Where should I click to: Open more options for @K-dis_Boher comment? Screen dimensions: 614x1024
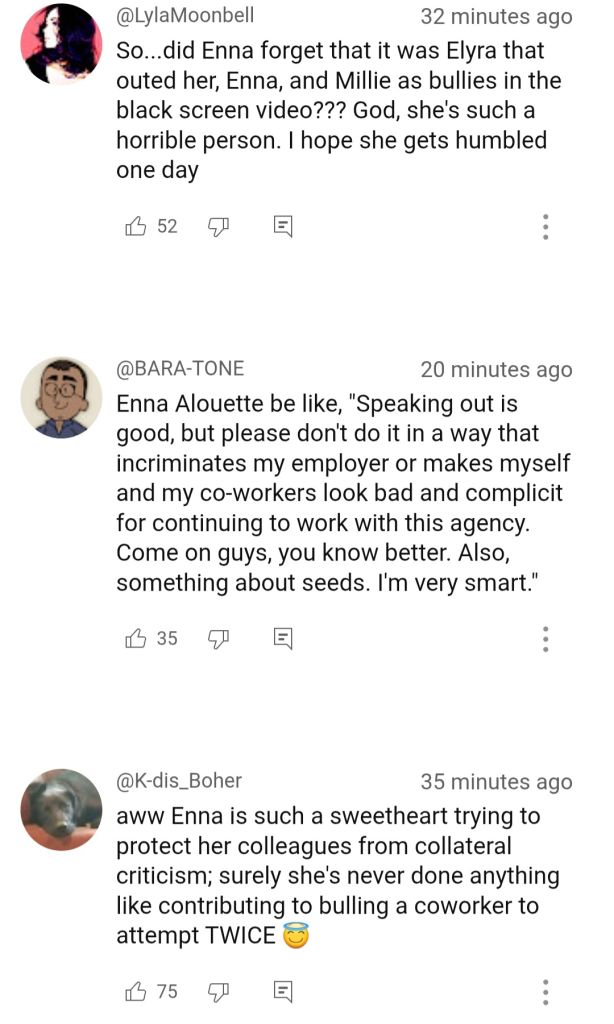pyautogui.click(x=545, y=991)
